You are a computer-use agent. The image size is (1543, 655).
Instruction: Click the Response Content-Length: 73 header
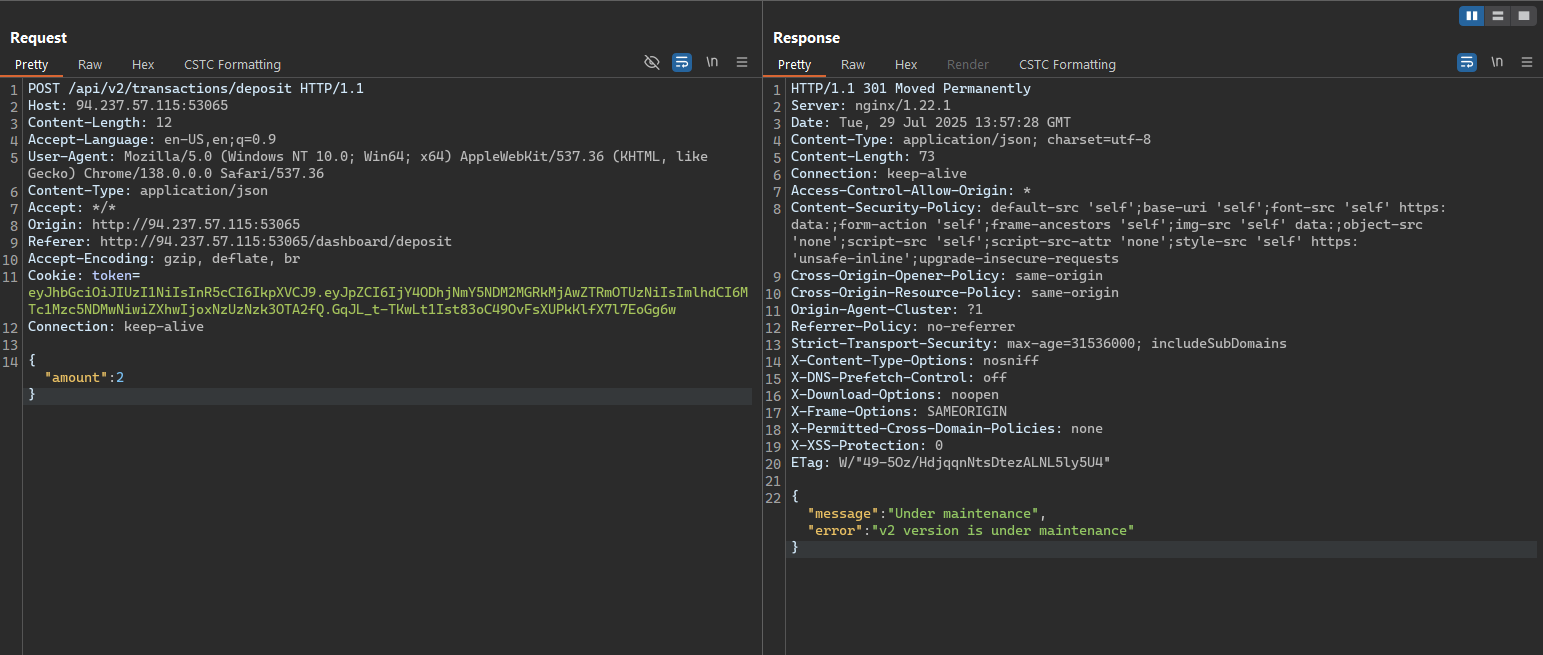(863, 156)
